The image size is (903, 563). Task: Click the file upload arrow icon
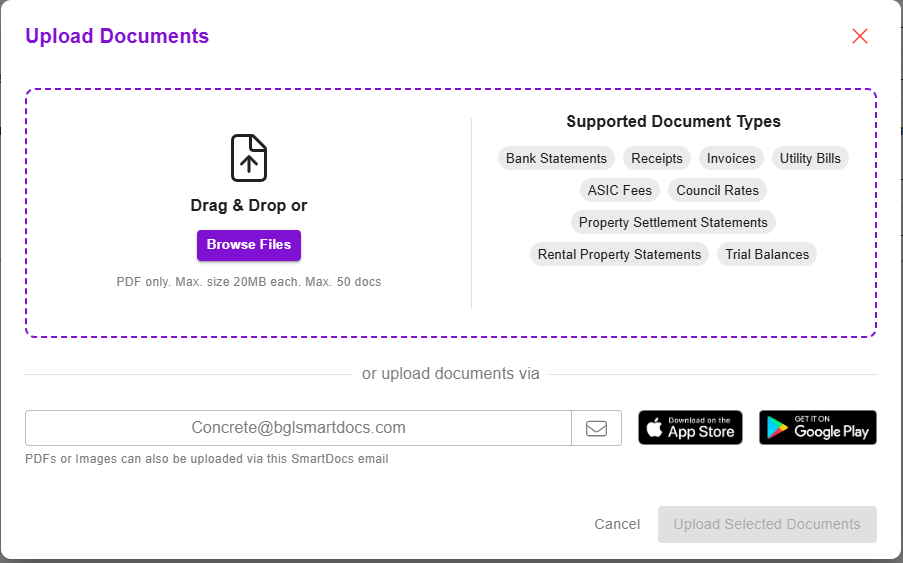point(249,158)
